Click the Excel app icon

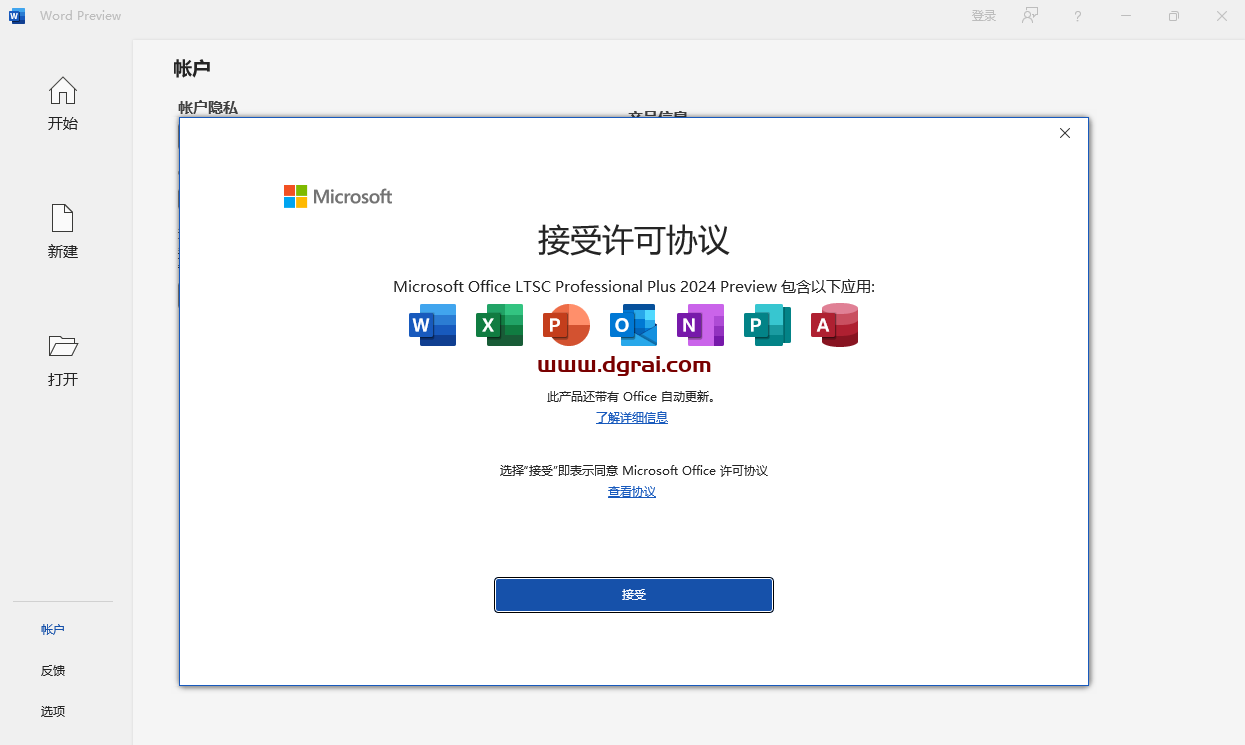[499, 325]
